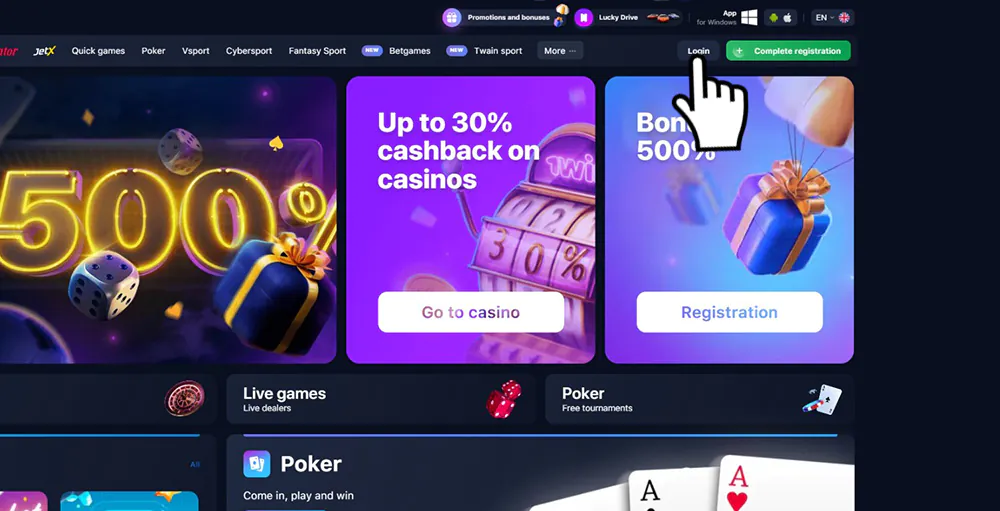This screenshot has width=1000, height=511.
Task: Click the Login button
Action: pos(698,51)
